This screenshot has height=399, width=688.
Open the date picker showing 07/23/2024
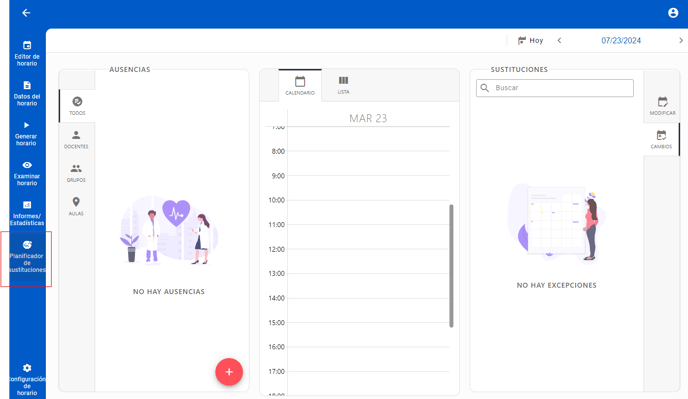tap(621, 40)
